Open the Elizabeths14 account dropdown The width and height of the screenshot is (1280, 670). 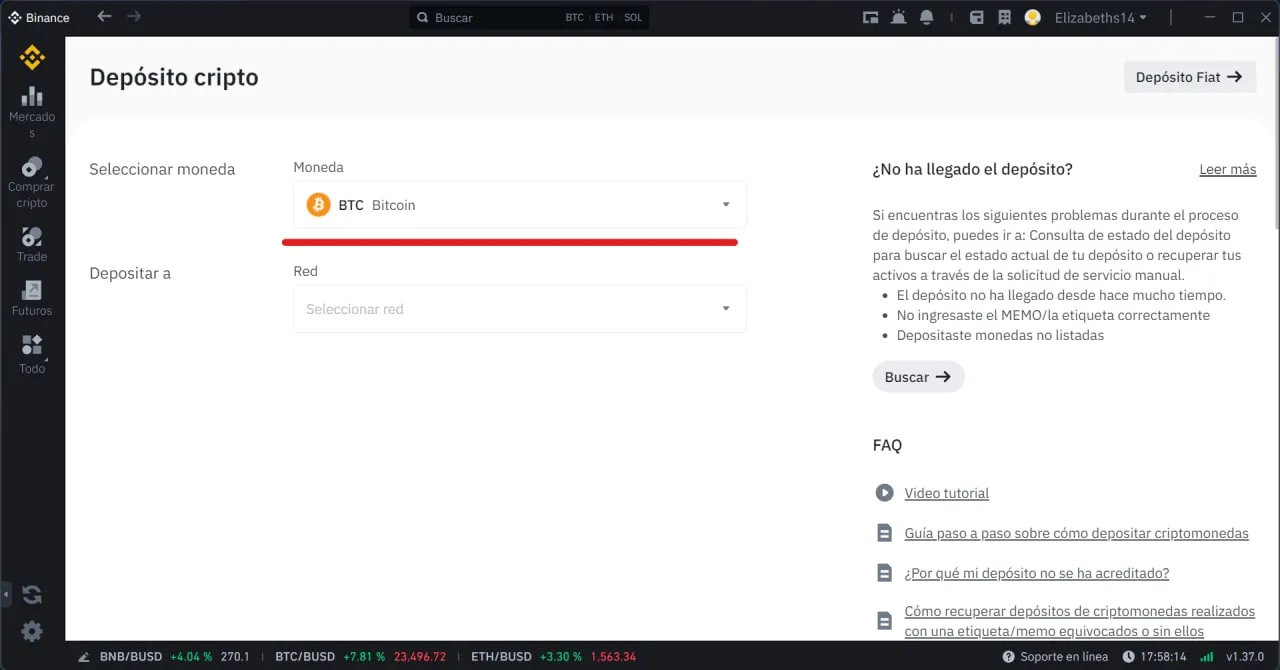click(x=1101, y=17)
